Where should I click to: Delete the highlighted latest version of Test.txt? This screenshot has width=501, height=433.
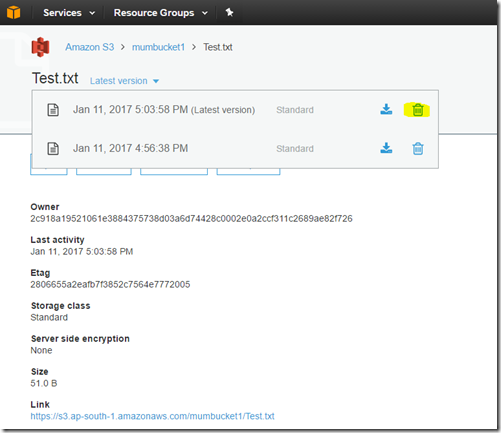click(418, 110)
